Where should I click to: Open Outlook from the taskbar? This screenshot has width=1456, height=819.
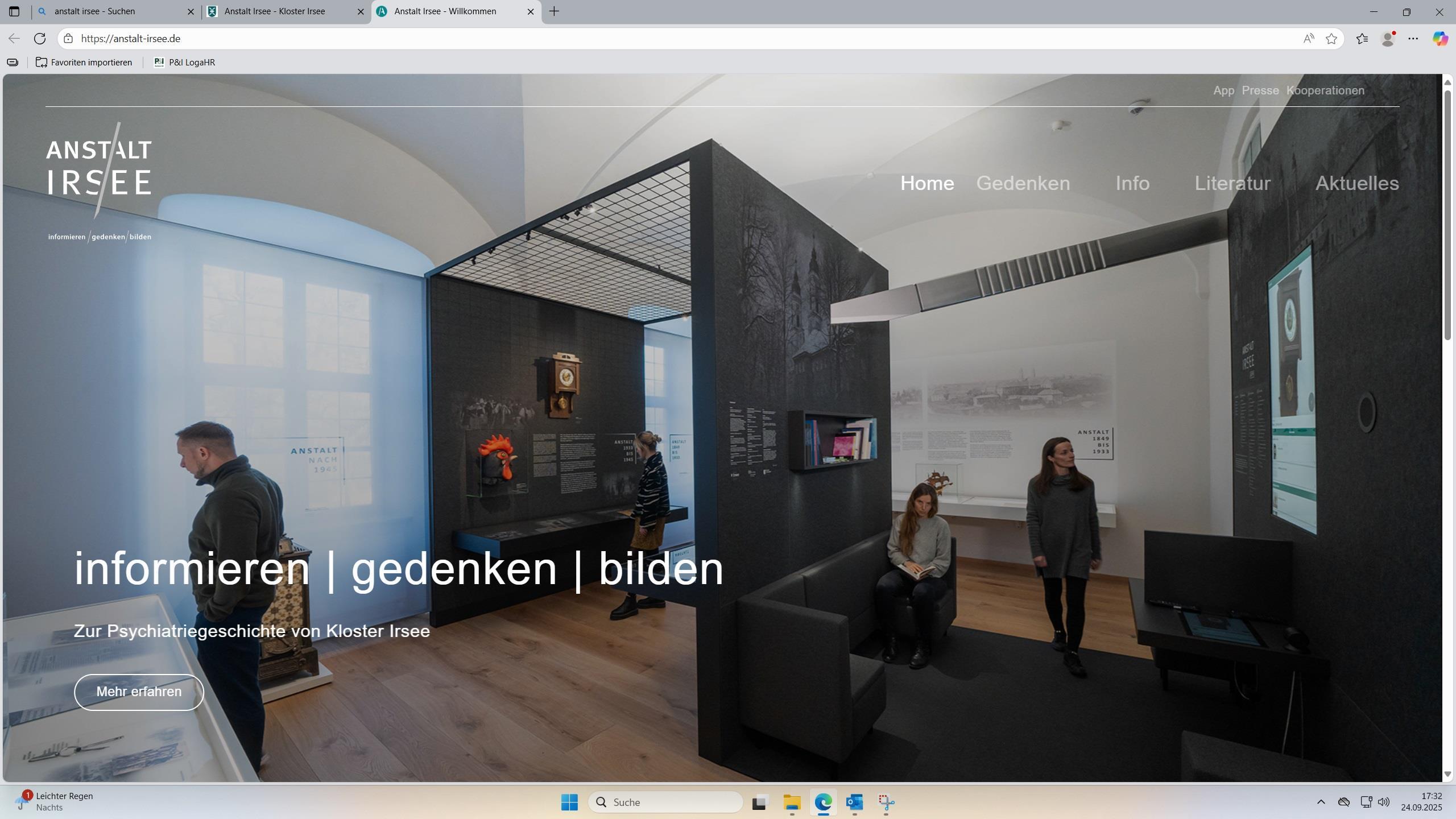click(x=854, y=802)
